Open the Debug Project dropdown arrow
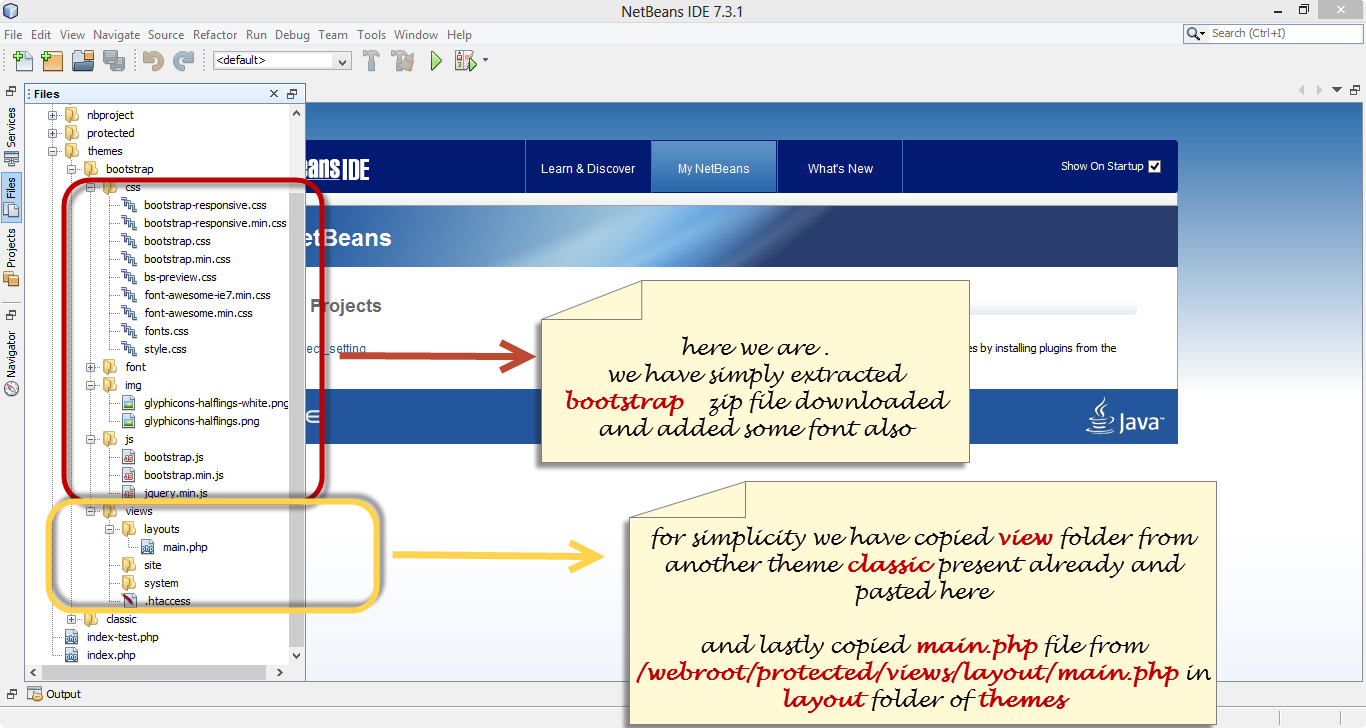1366x728 pixels. click(x=486, y=61)
